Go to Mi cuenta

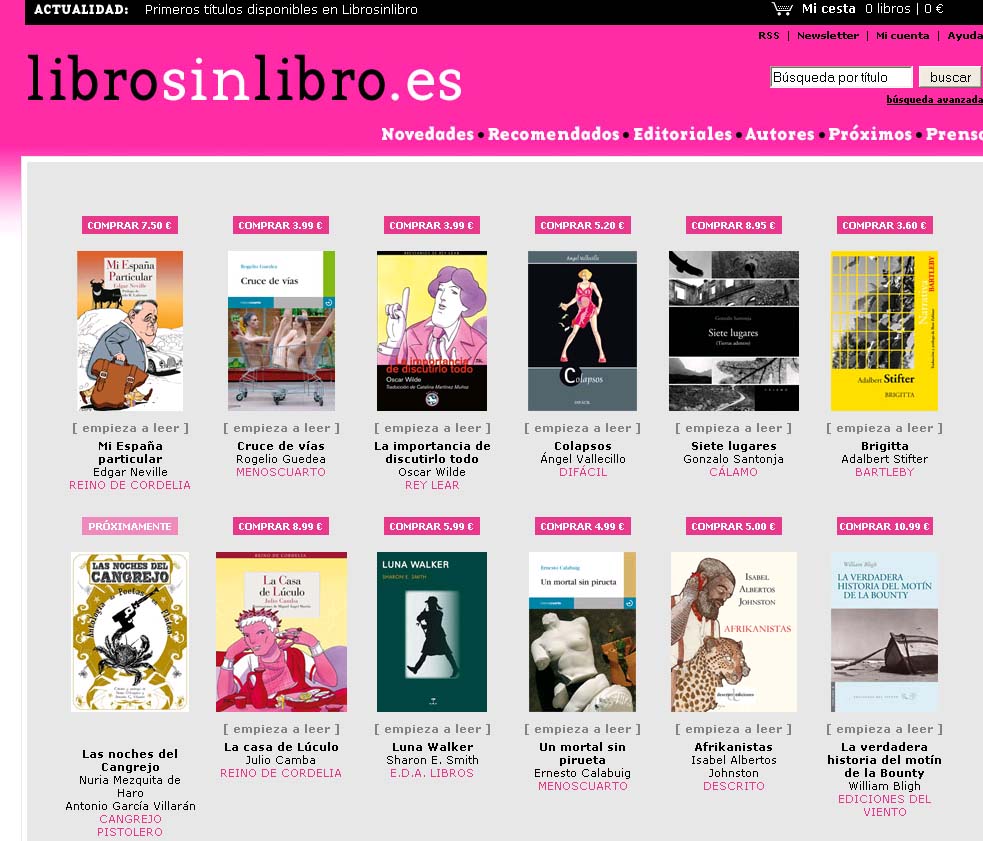(x=902, y=36)
